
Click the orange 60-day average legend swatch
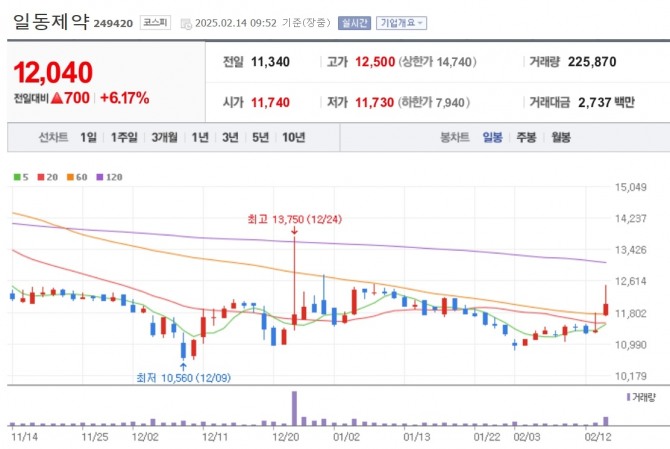71,177
